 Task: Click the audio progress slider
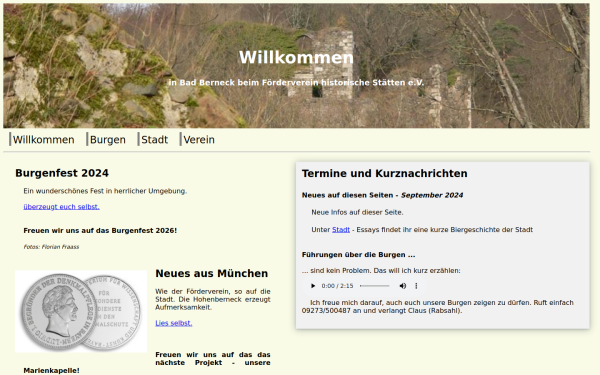click(x=375, y=286)
